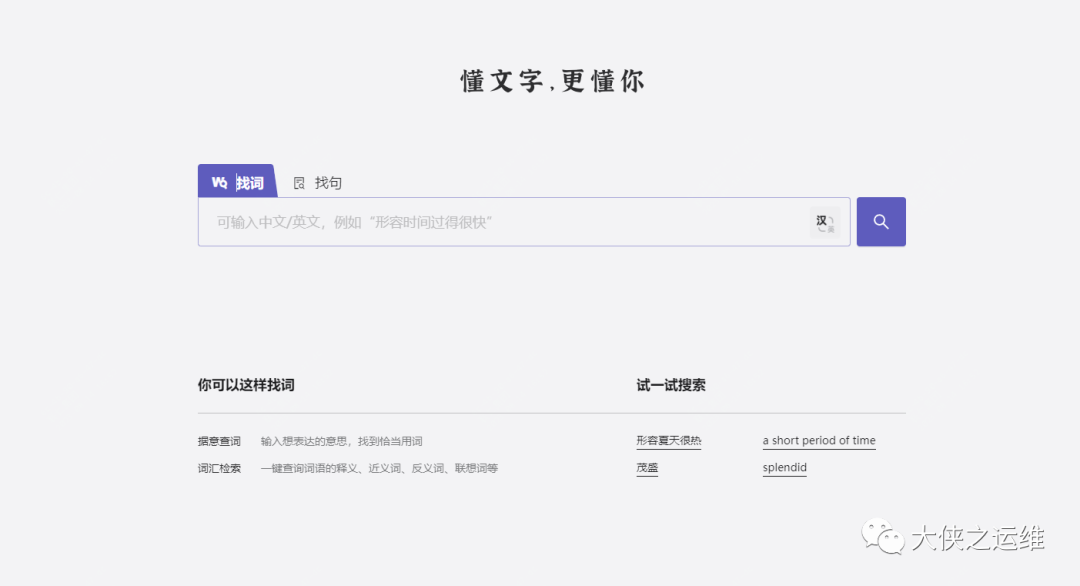The height and width of the screenshot is (586, 1080).
Task: Switch to the 找句 tab
Action: (328, 182)
